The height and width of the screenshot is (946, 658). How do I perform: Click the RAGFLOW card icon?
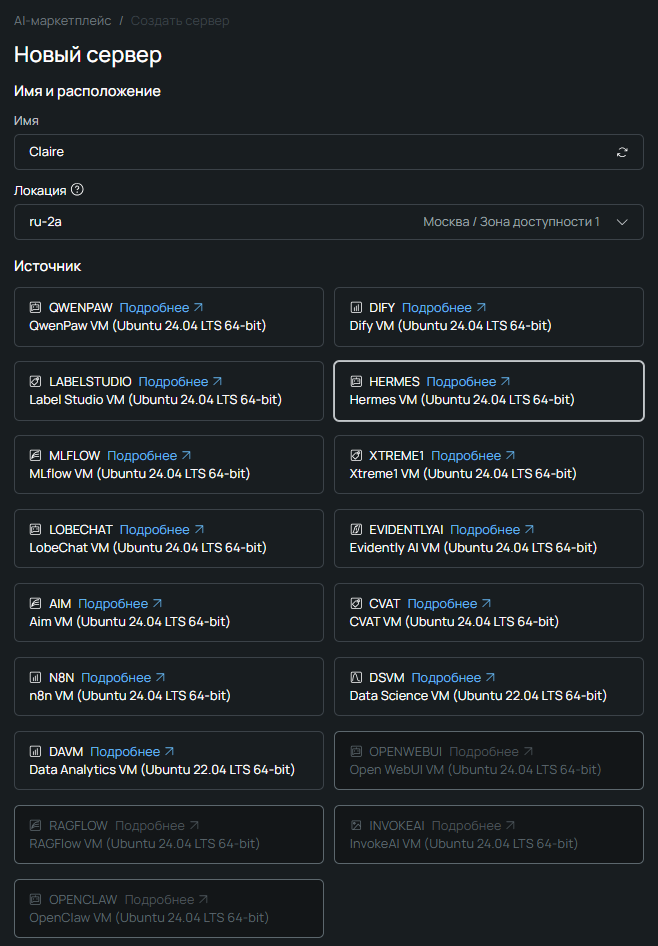coord(36,825)
